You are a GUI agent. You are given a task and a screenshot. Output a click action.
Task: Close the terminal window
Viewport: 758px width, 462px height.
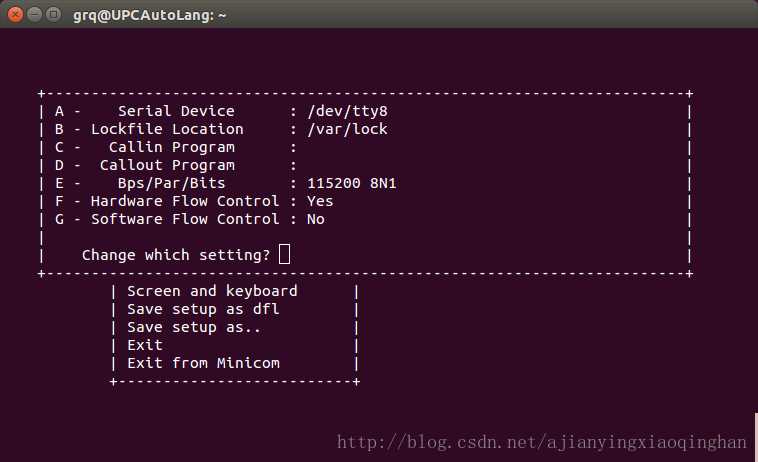[x=15, y=14]
